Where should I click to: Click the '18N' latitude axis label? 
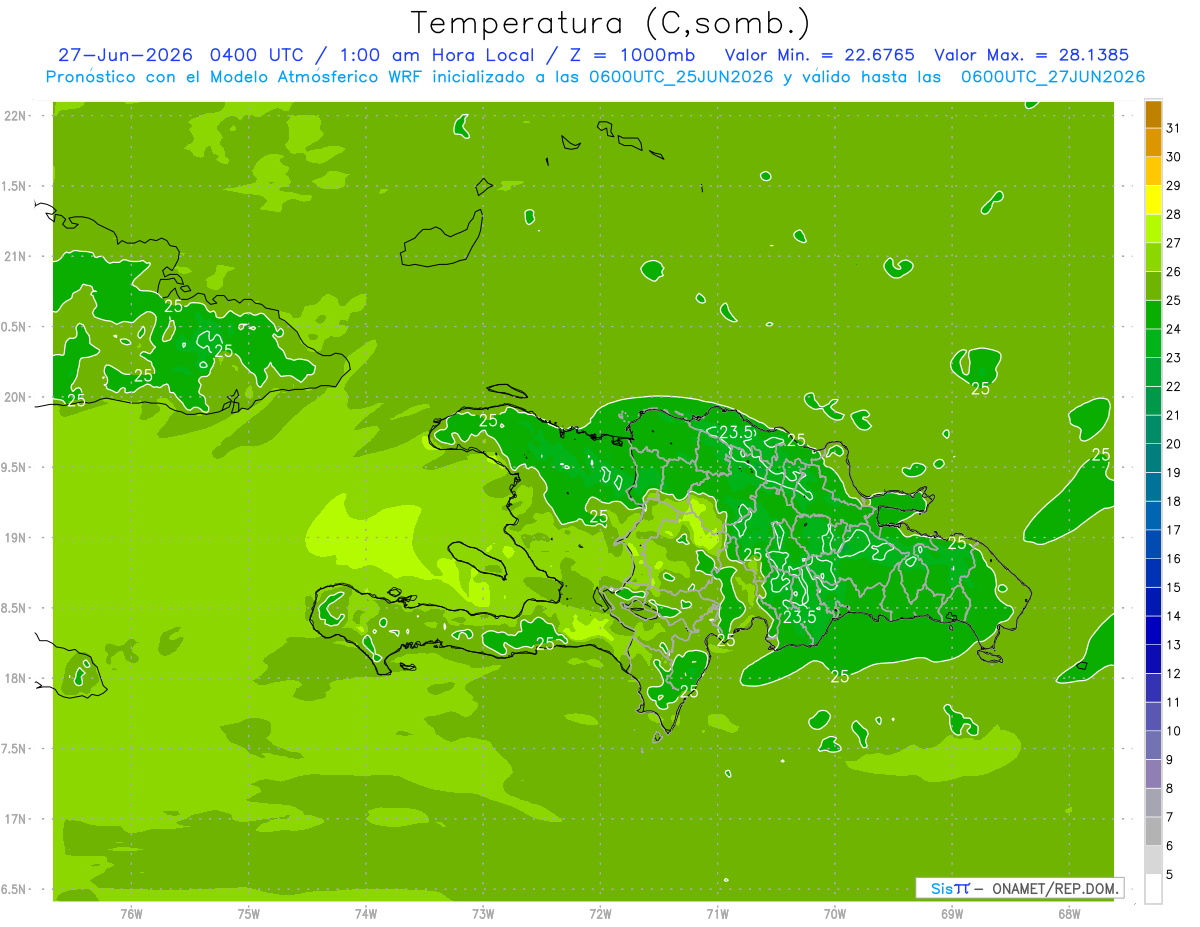point(15,679)
